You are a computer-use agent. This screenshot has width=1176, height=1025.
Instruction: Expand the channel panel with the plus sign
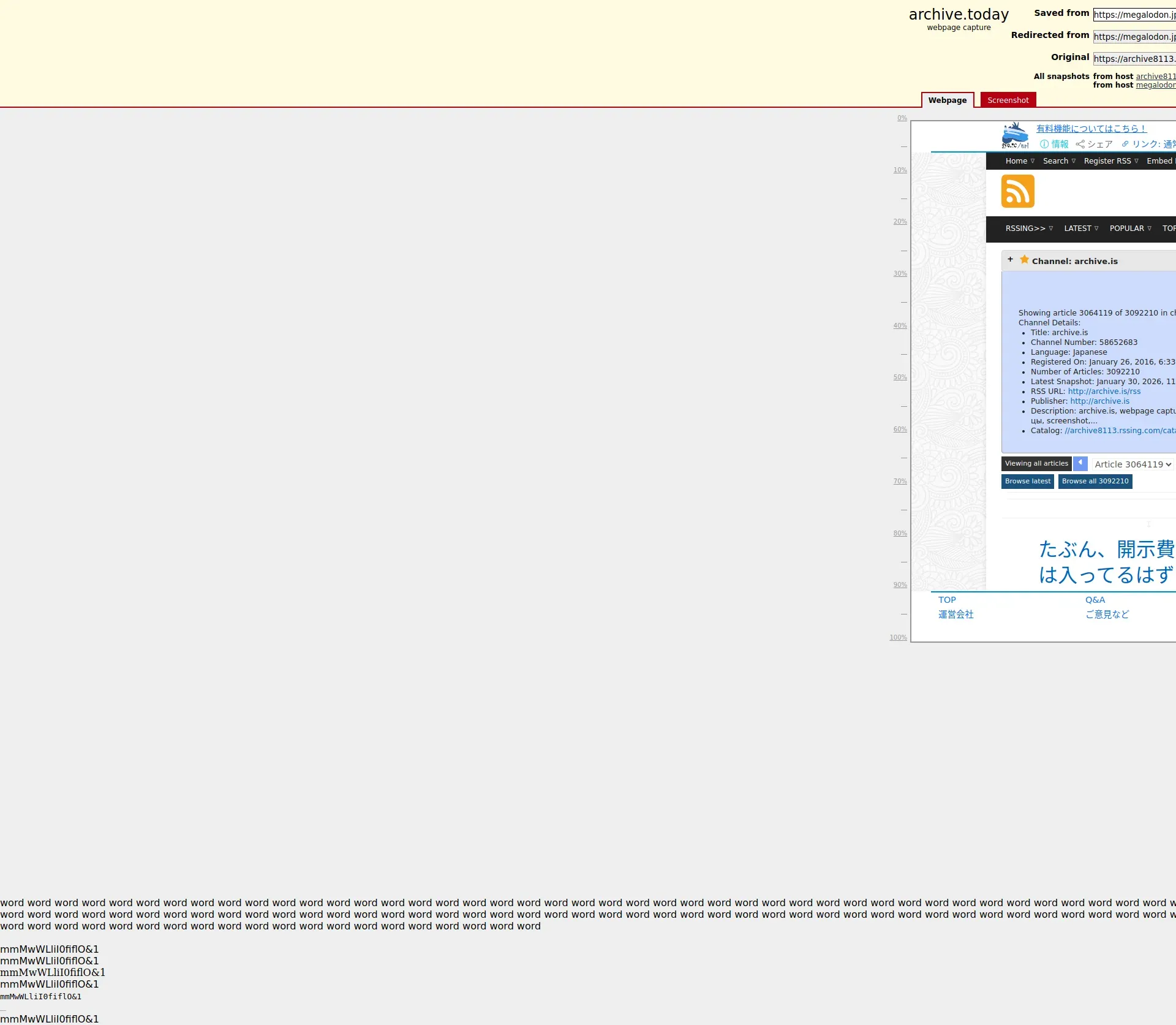pyautogui.click(x=1010, y=260)
